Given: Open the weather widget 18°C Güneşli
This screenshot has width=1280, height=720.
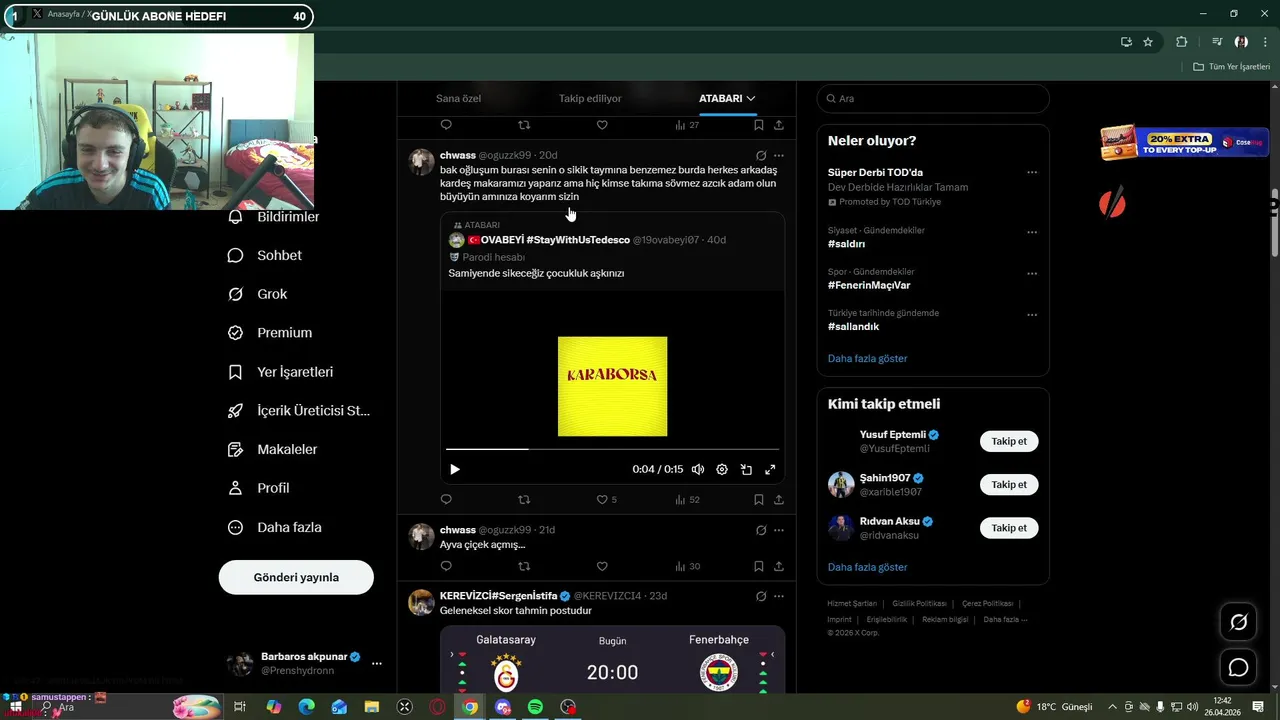Looking at the screenshot, I should click(1055, 707).
